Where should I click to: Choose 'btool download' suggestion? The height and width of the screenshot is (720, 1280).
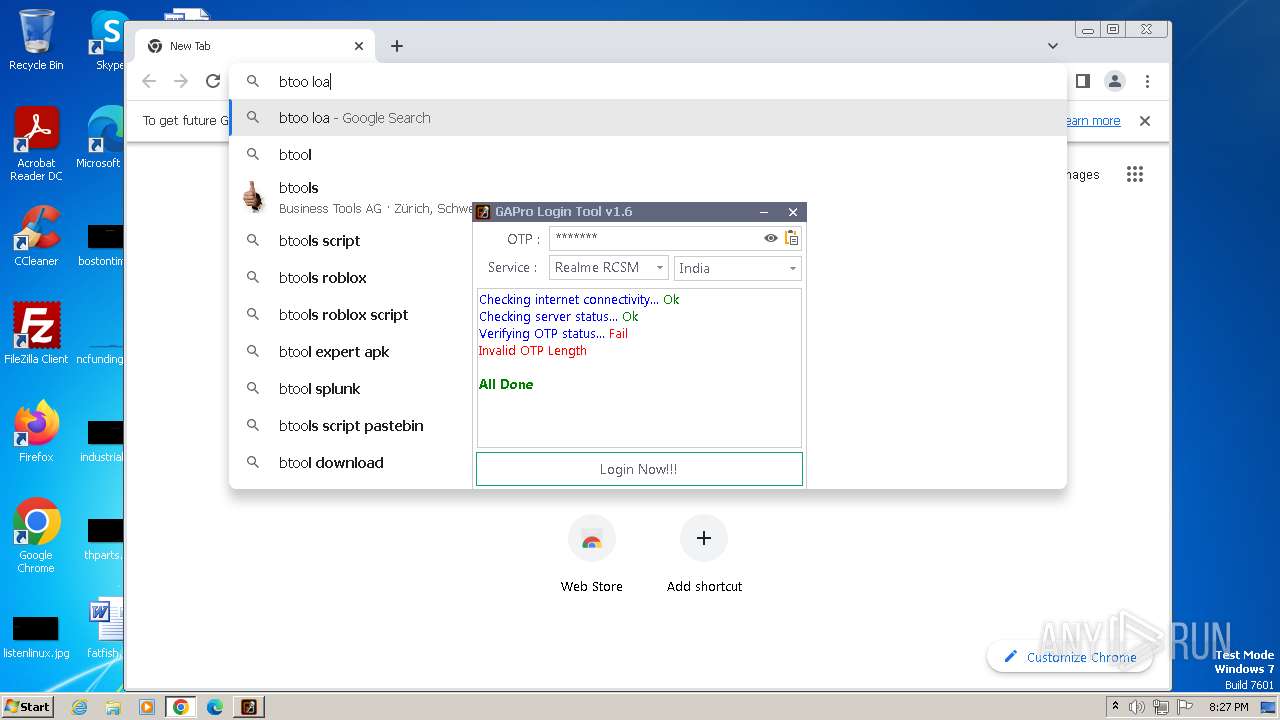350,463
